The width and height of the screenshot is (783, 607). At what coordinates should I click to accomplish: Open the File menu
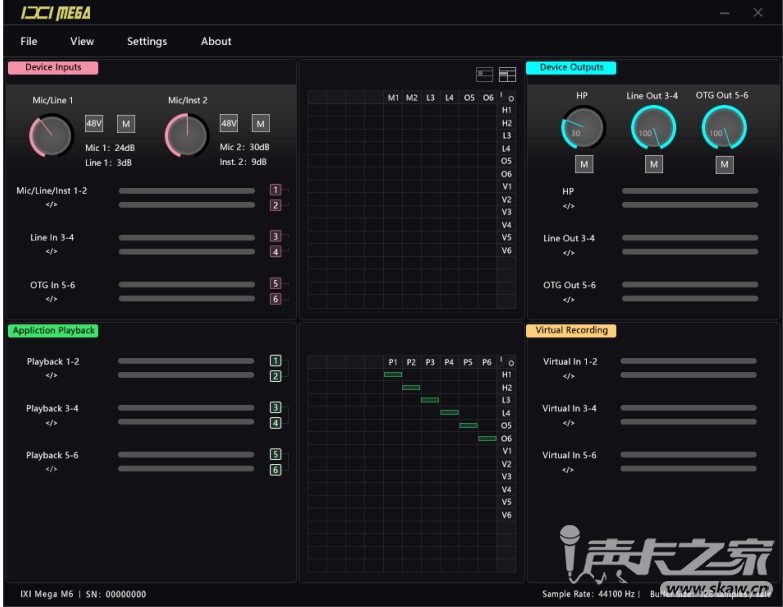29,41
